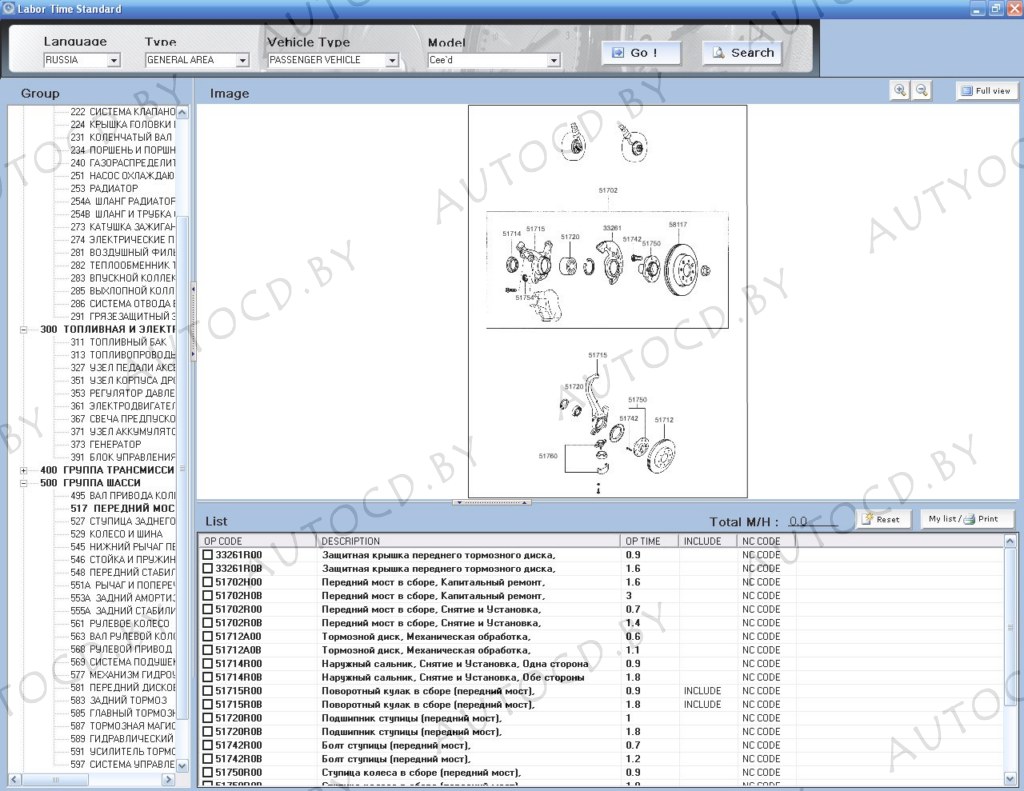Open the Language dropdown
The image size is (1024, 791).
pos(113,60)
